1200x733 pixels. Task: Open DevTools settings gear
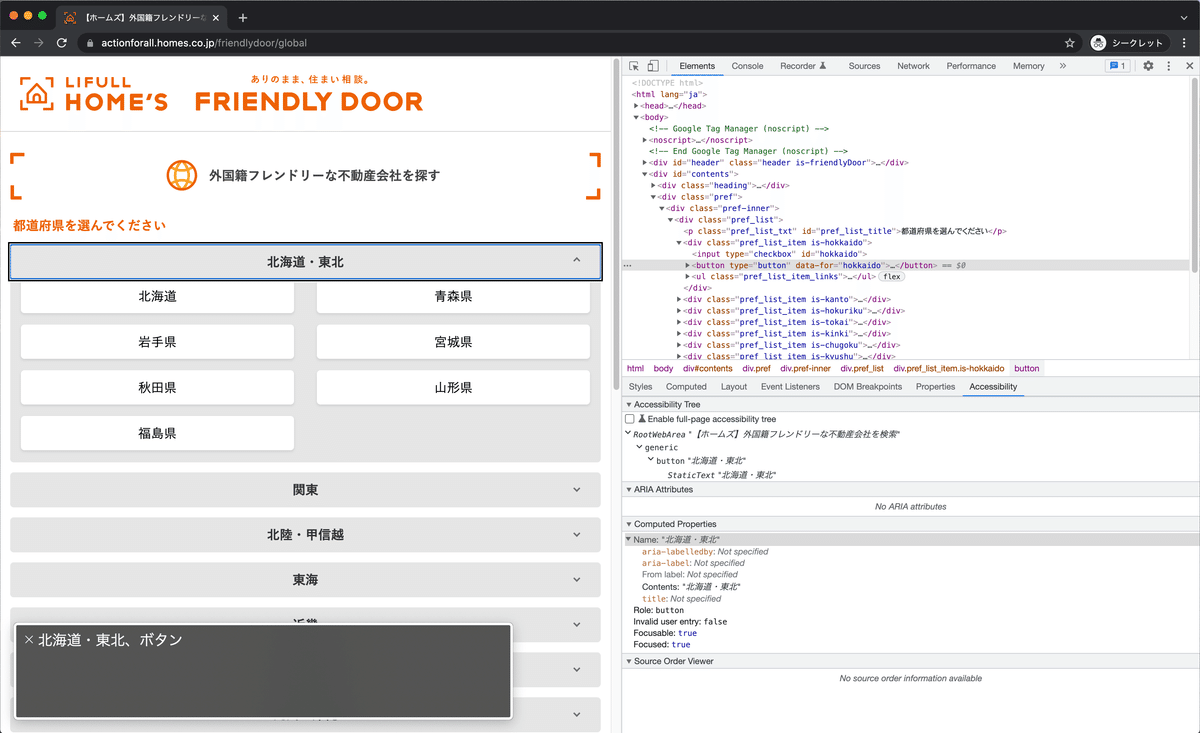(1148, 66)
